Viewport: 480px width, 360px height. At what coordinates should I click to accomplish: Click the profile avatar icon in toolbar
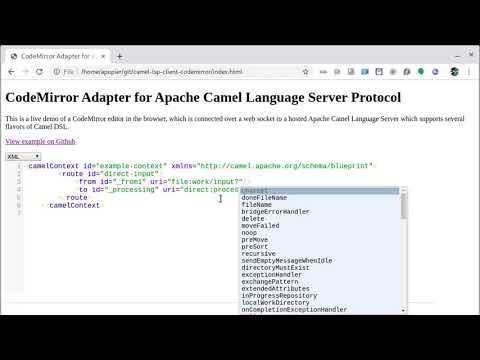pyautogui.click(x=454, y=72)
